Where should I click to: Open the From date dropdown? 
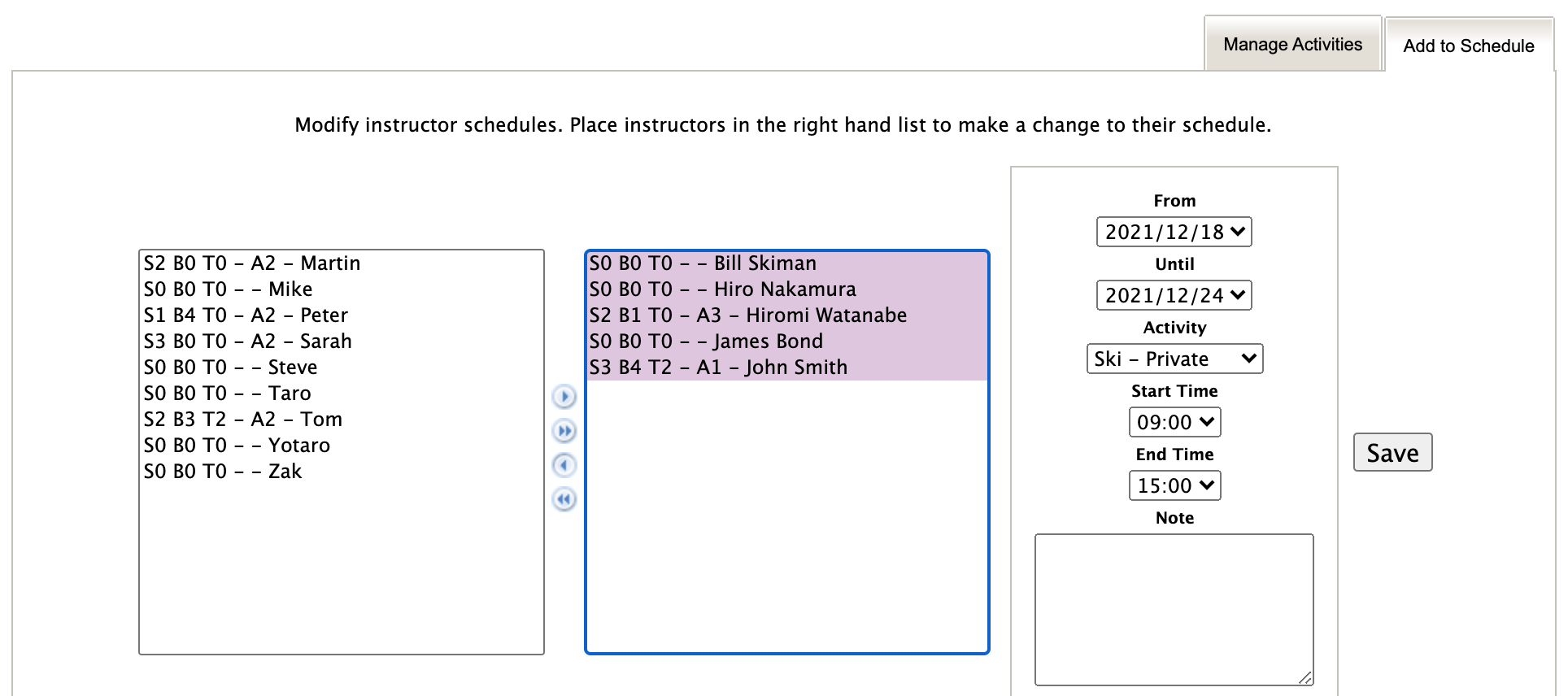tap(1174, 232)
